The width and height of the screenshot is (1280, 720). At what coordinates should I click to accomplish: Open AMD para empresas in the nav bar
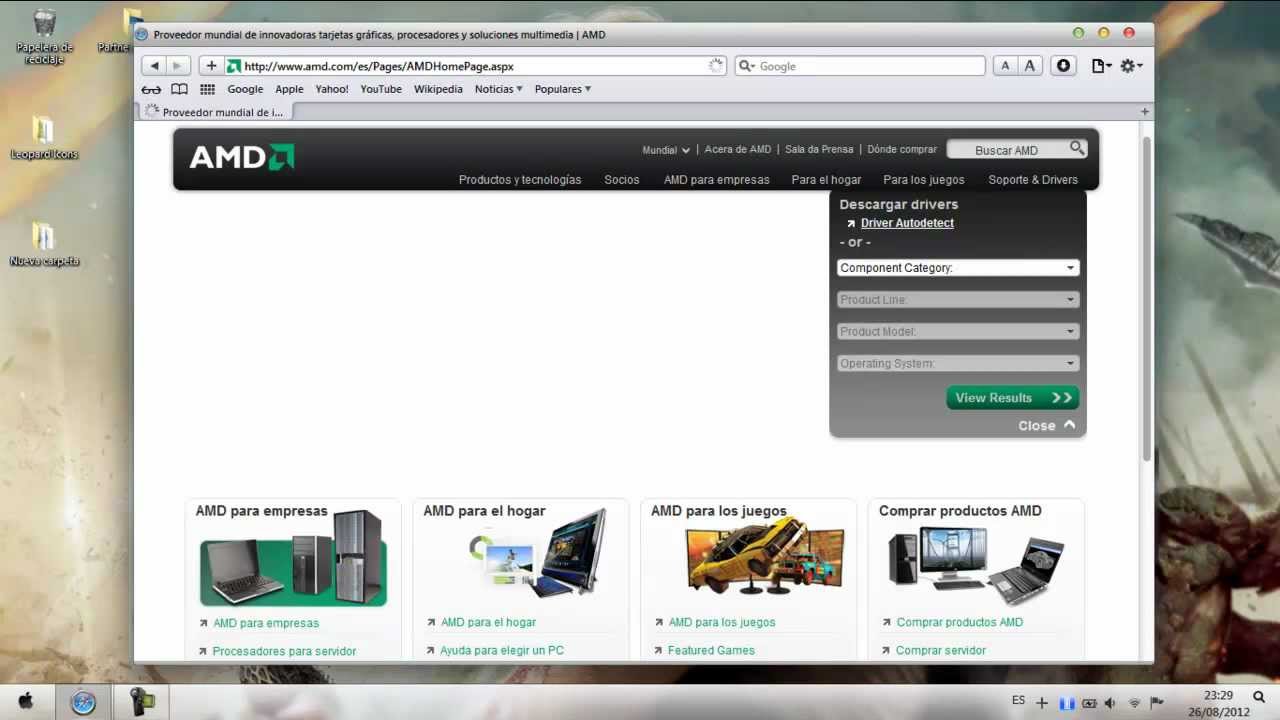717,180
